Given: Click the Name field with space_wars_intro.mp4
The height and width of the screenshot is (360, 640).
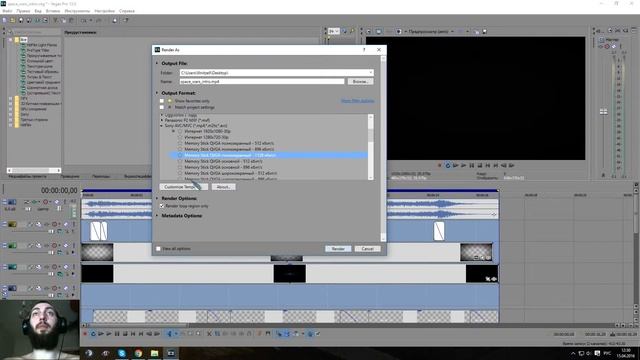Looking at the screenshot, I should coord(262,82).
